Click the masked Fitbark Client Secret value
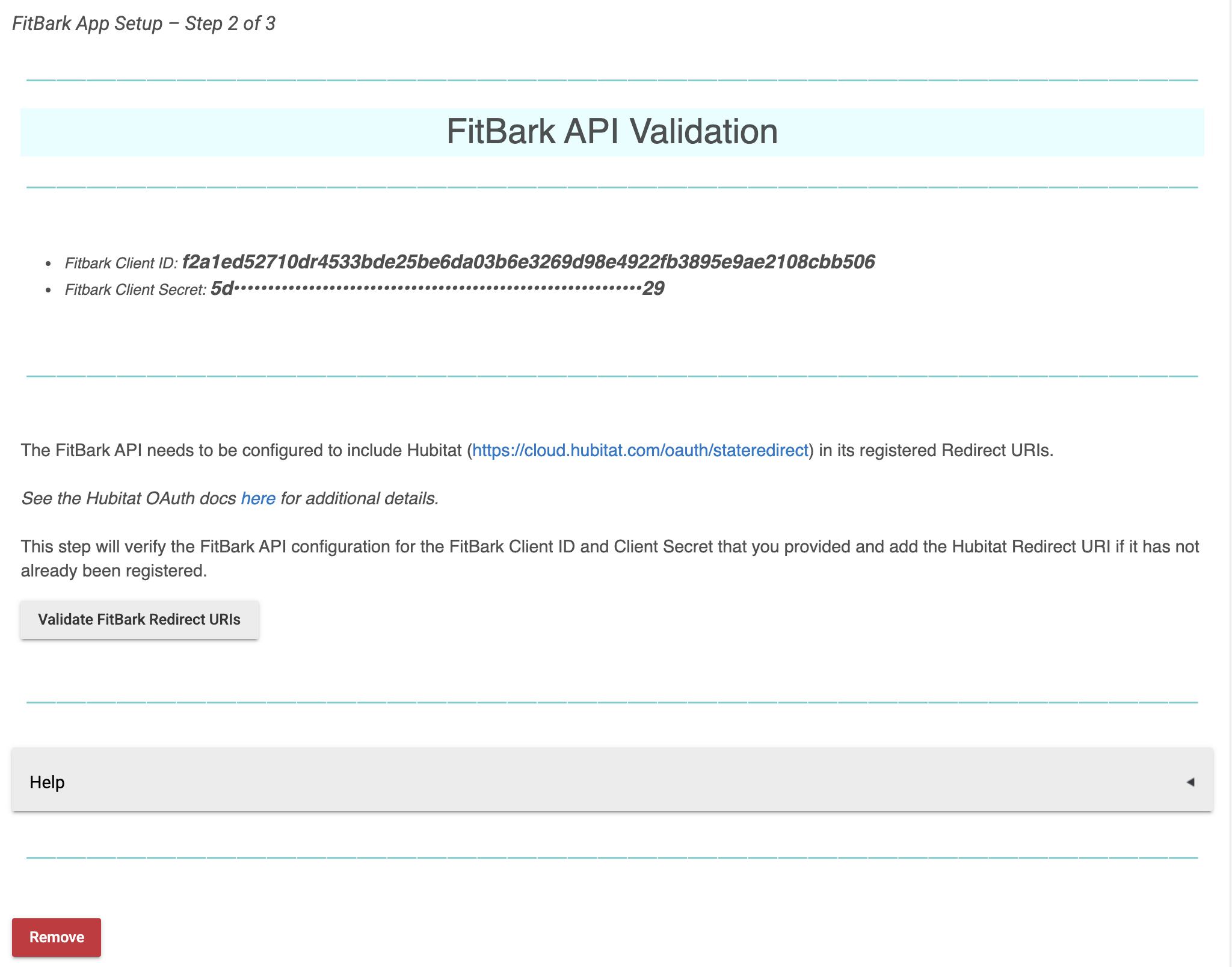This screenshot has height=967, width=1232. 439,289
